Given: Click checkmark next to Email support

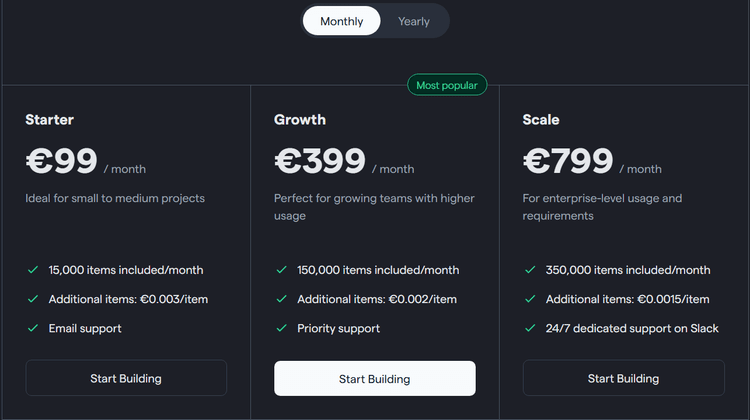Looking at the screenshot, I should click(x=33, y=328).
